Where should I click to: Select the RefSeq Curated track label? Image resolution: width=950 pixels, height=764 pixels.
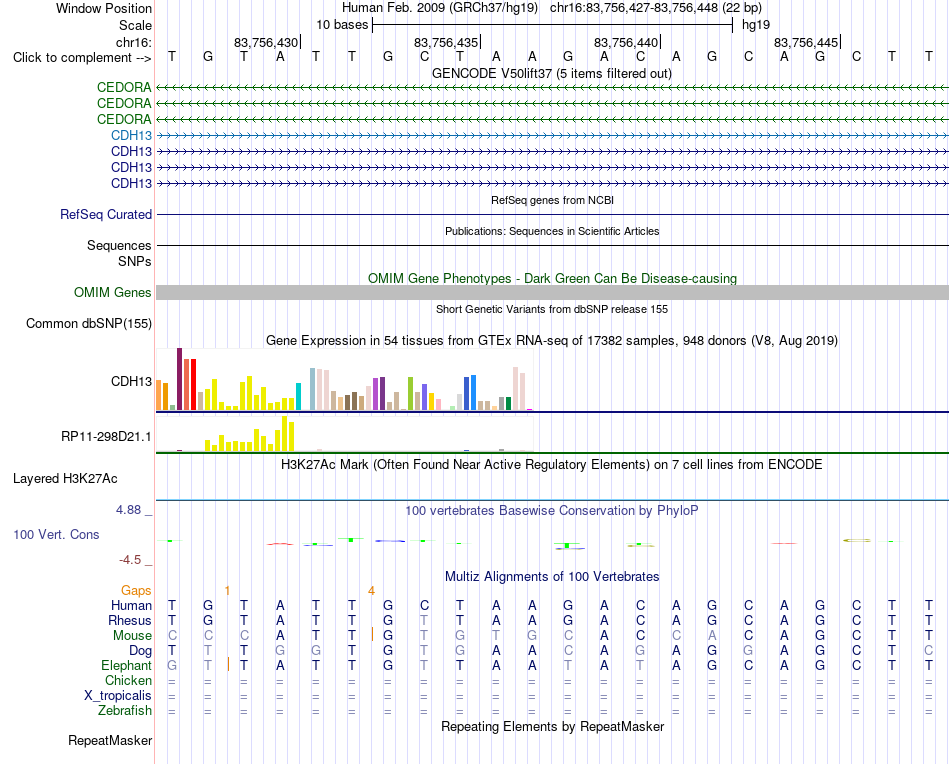click(106, 214)
